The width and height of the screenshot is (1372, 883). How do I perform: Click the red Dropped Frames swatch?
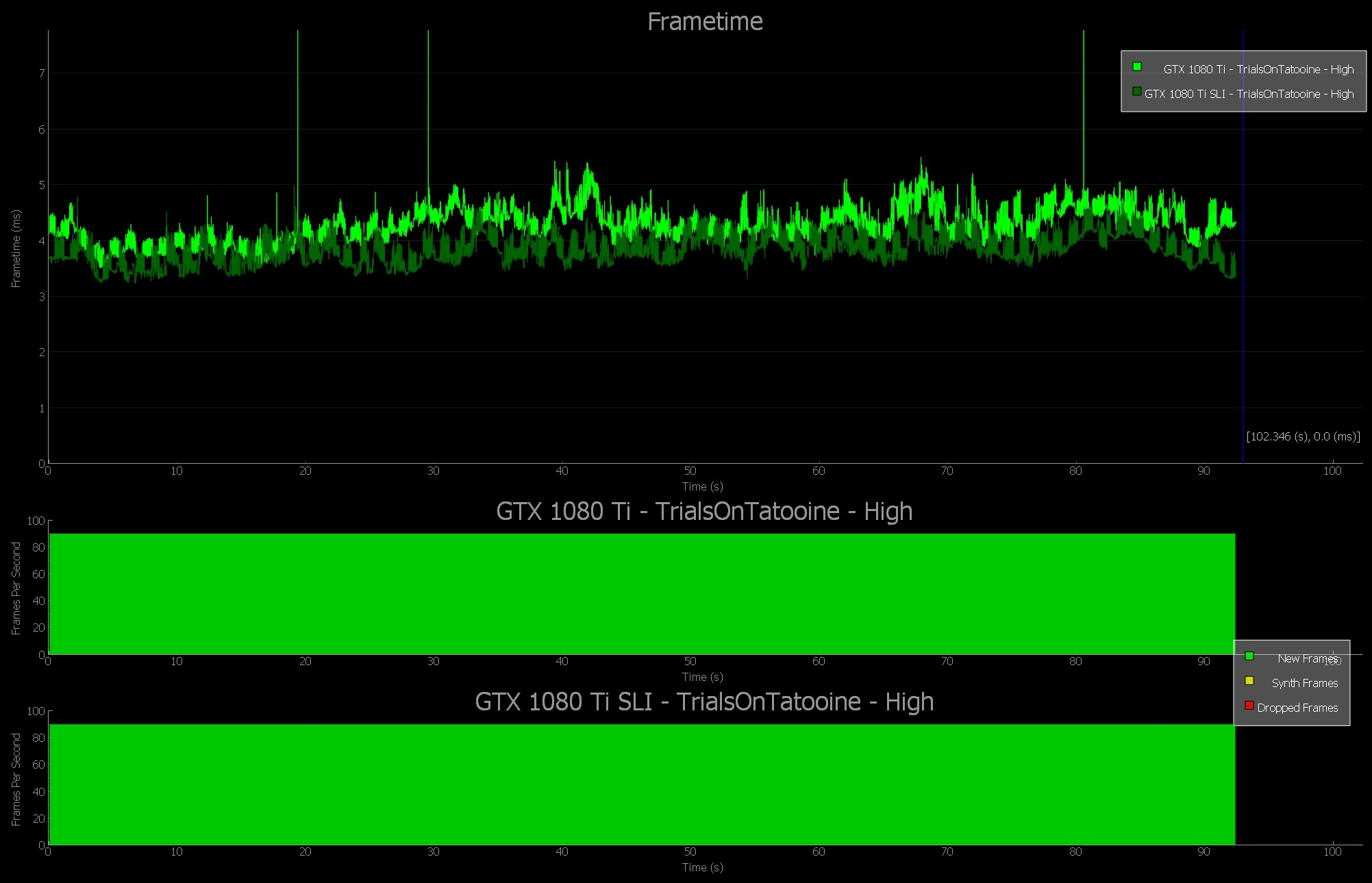(1249, 705)
